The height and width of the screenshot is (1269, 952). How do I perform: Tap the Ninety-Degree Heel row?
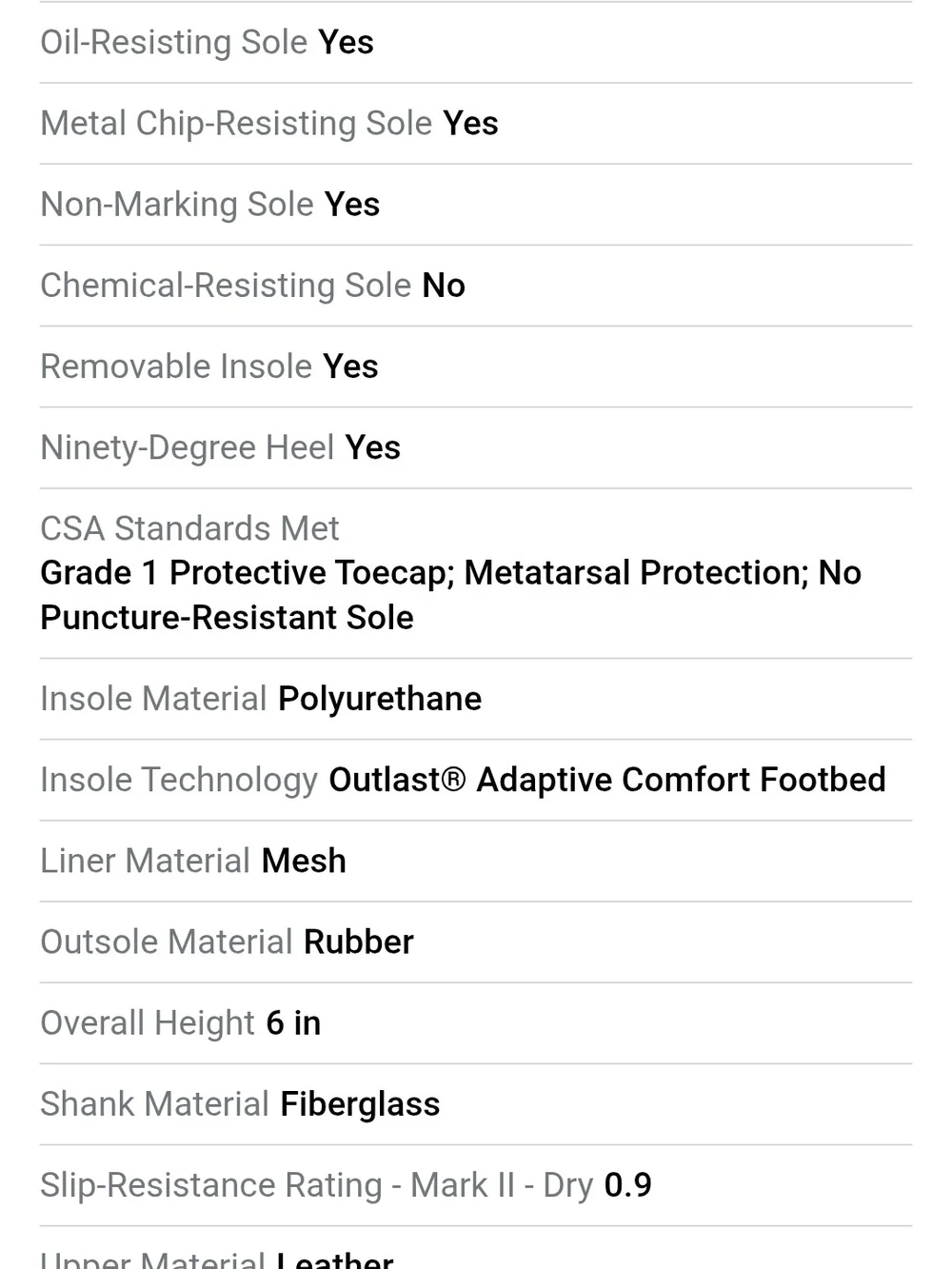pyautogui.click(x=476, y=447)
